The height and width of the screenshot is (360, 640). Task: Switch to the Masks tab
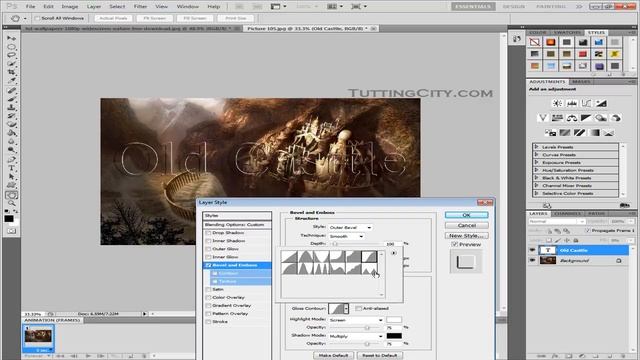tap(581, 82)
